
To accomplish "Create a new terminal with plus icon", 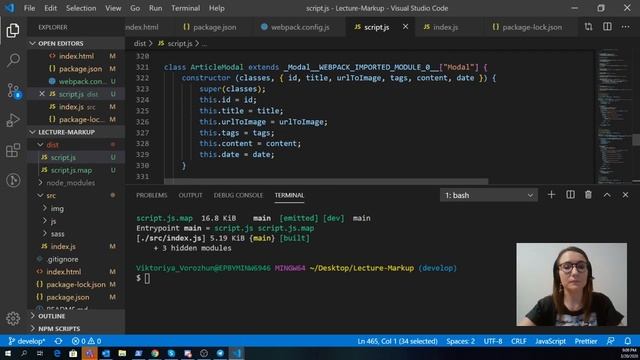I will coord(551,195).
